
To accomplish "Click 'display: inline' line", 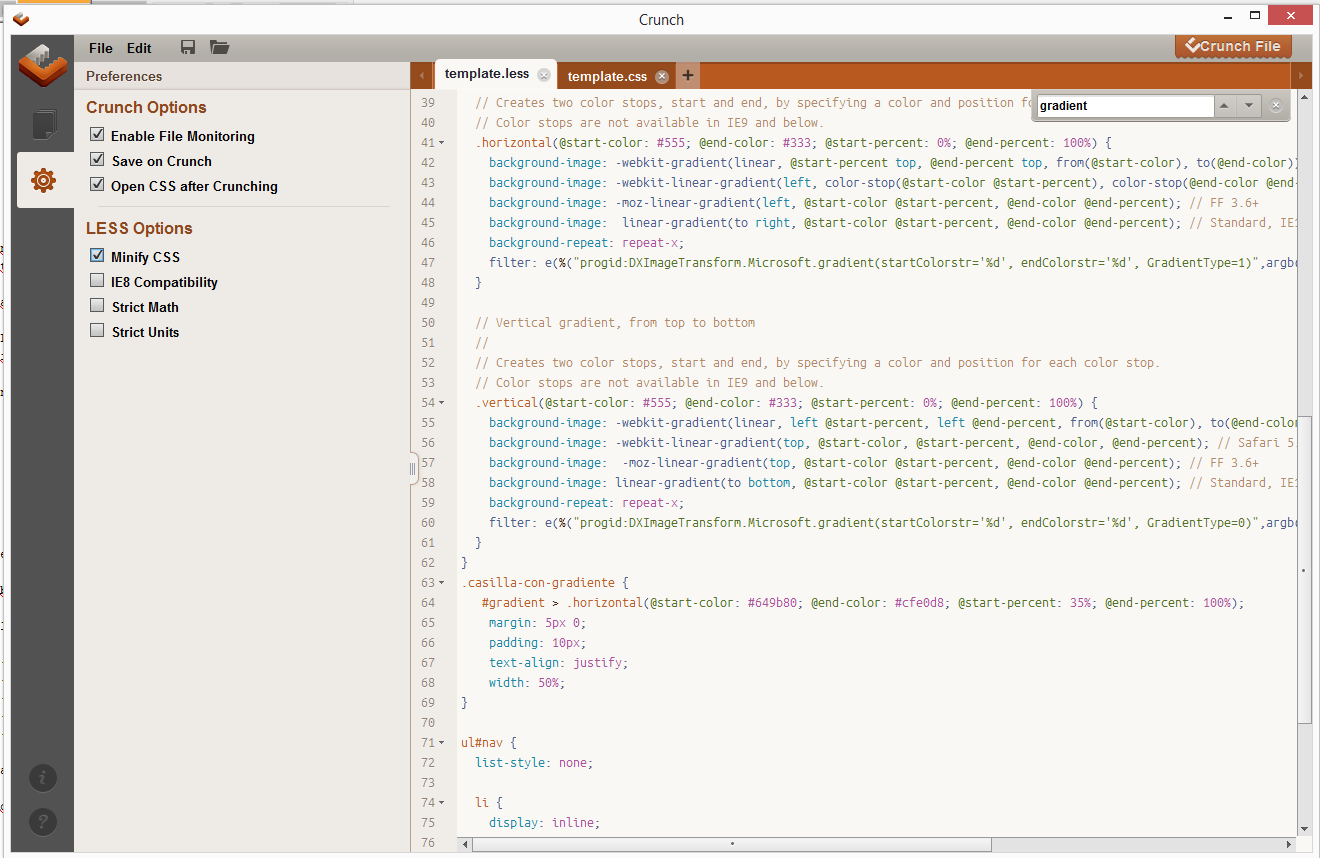I will tap(544, 823).
